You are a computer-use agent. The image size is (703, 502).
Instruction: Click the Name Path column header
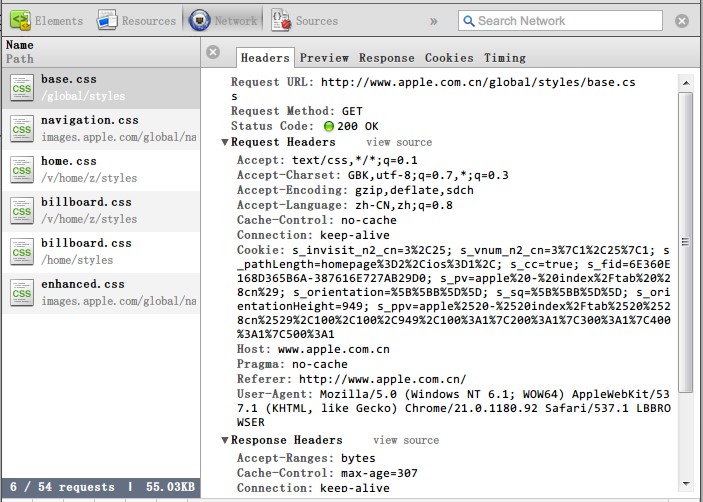pyautogui.click(x=101, y=52)
